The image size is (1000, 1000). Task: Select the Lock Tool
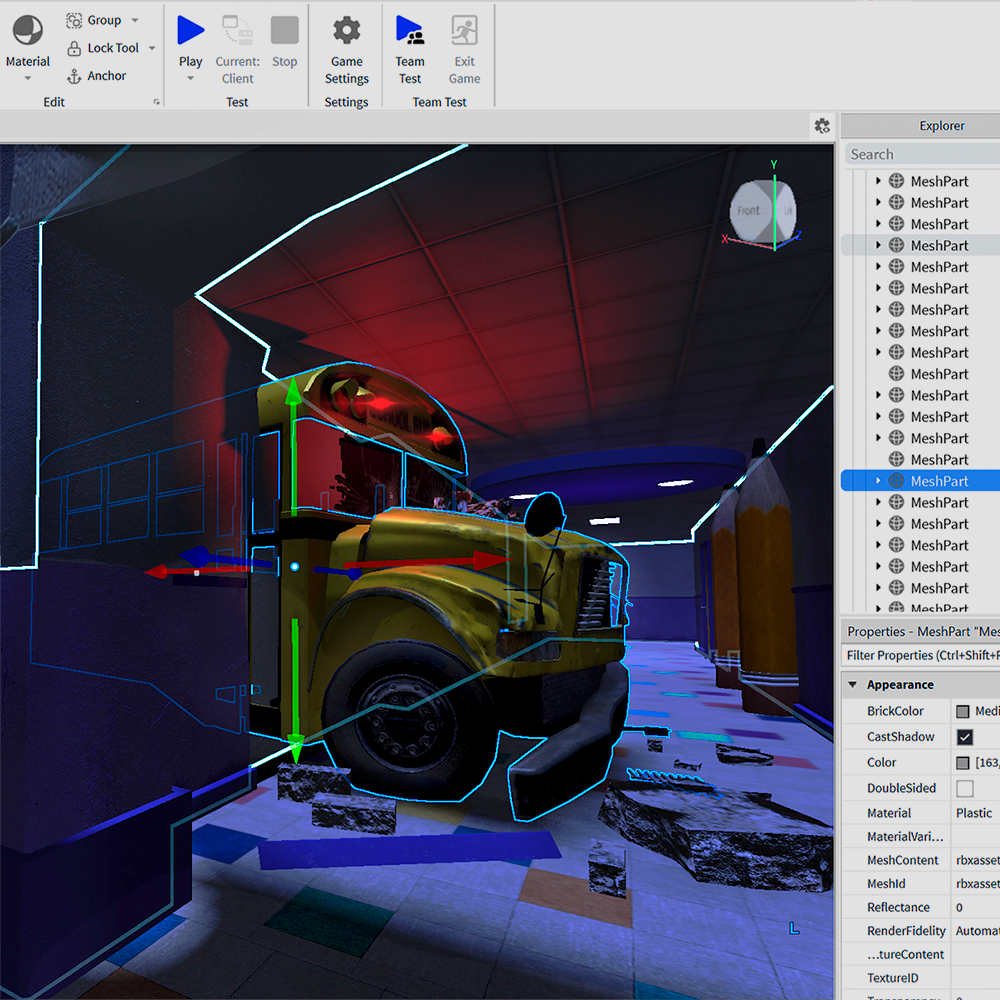click(102, 48)
